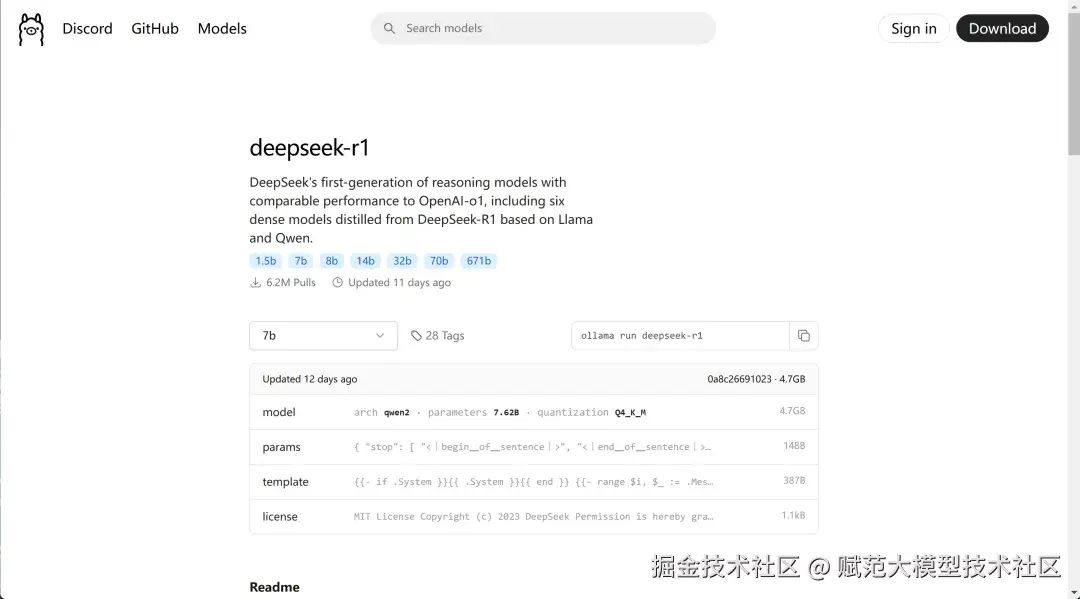The image size is (1080, 599).
Task: Click the clock icon next to Updated
Action: pyautogui.click(x=338, y=283)
